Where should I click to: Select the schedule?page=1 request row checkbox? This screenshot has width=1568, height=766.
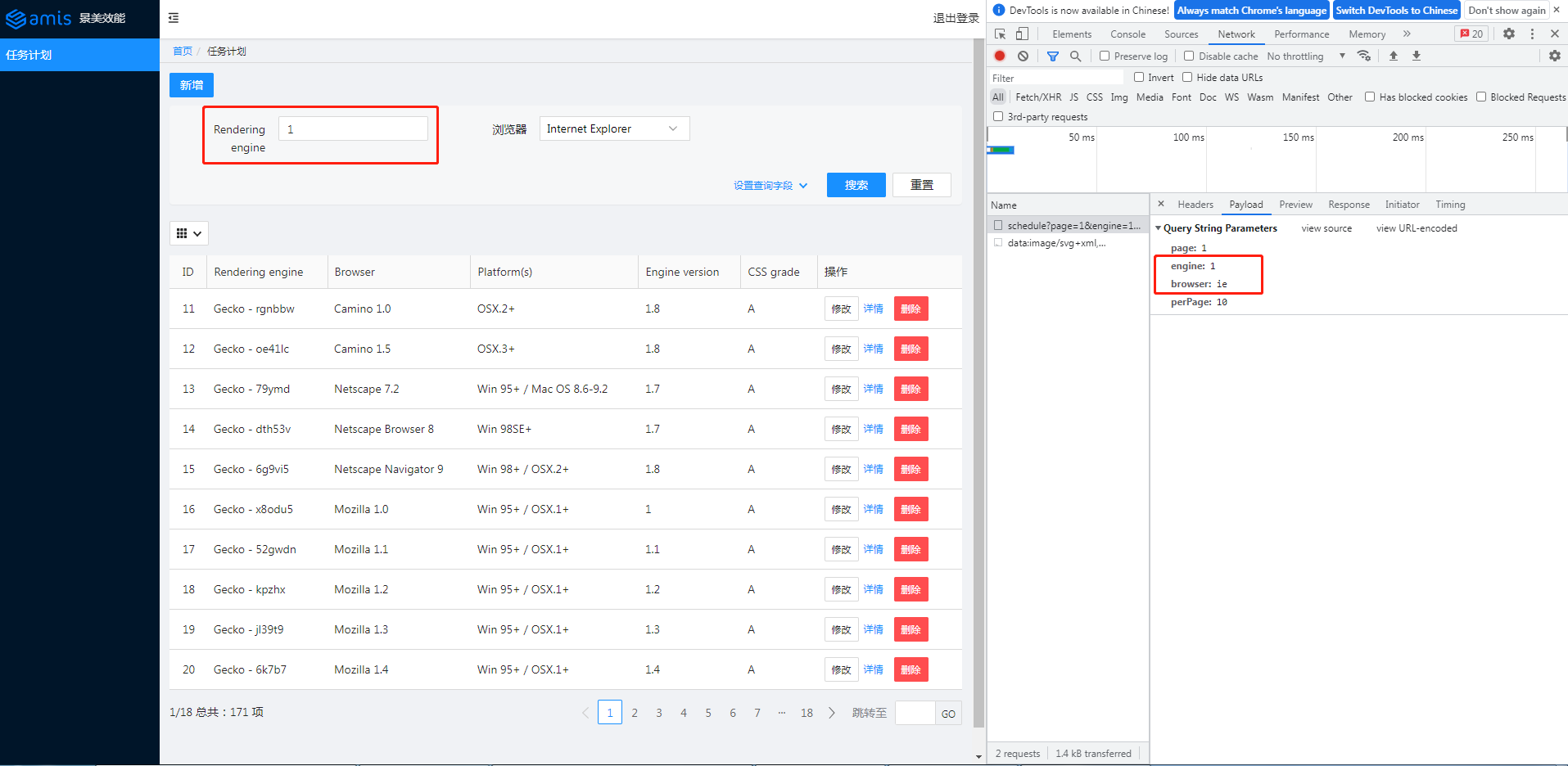pos(998,225)
